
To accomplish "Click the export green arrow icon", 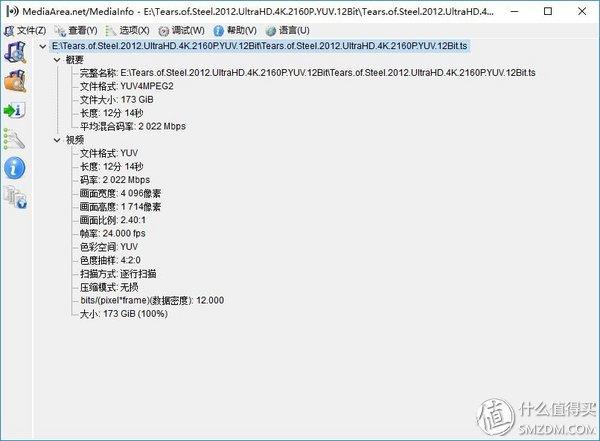I will (15, 111).
